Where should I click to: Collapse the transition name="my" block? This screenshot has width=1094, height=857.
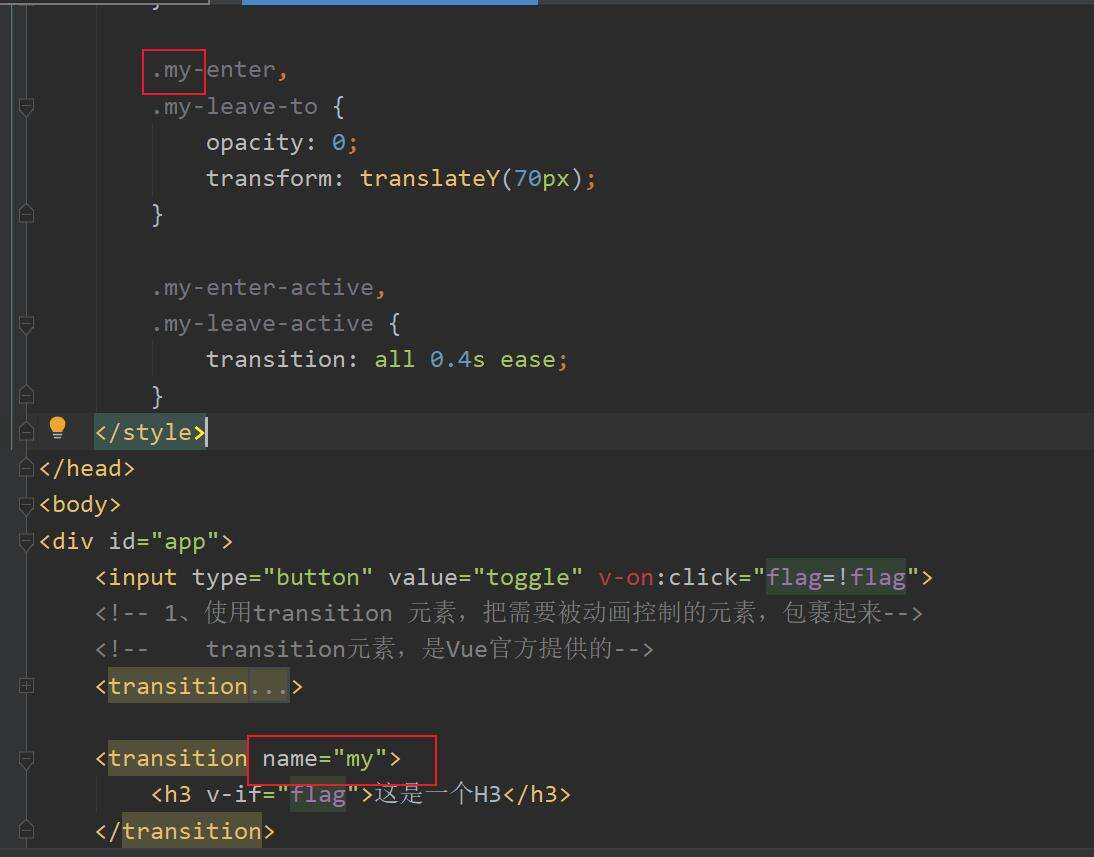26,759
